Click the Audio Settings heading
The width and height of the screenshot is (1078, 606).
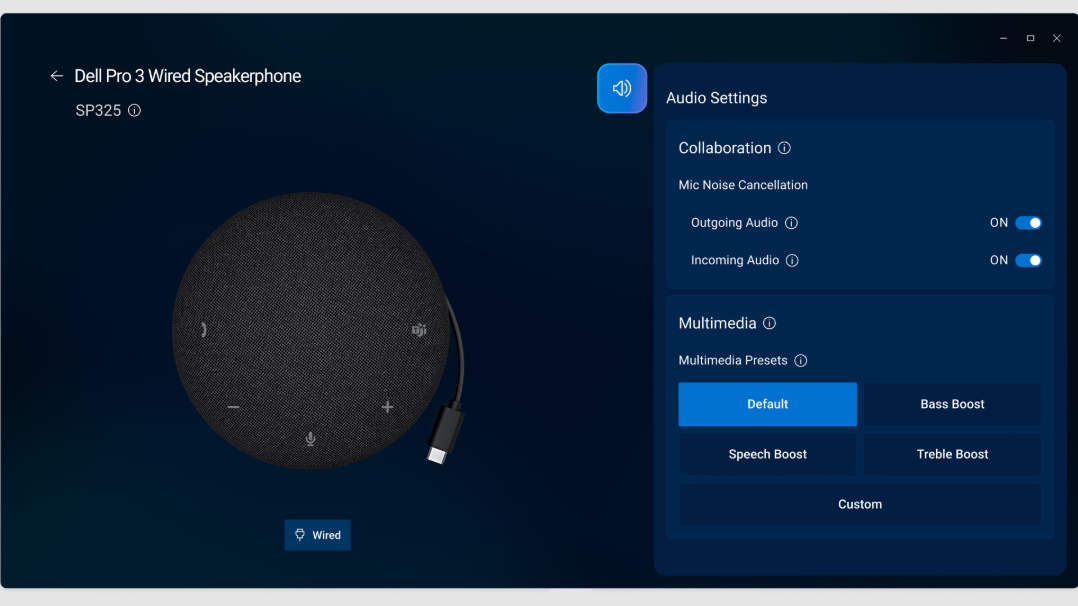pyautogui.click(x=716, y=98)
